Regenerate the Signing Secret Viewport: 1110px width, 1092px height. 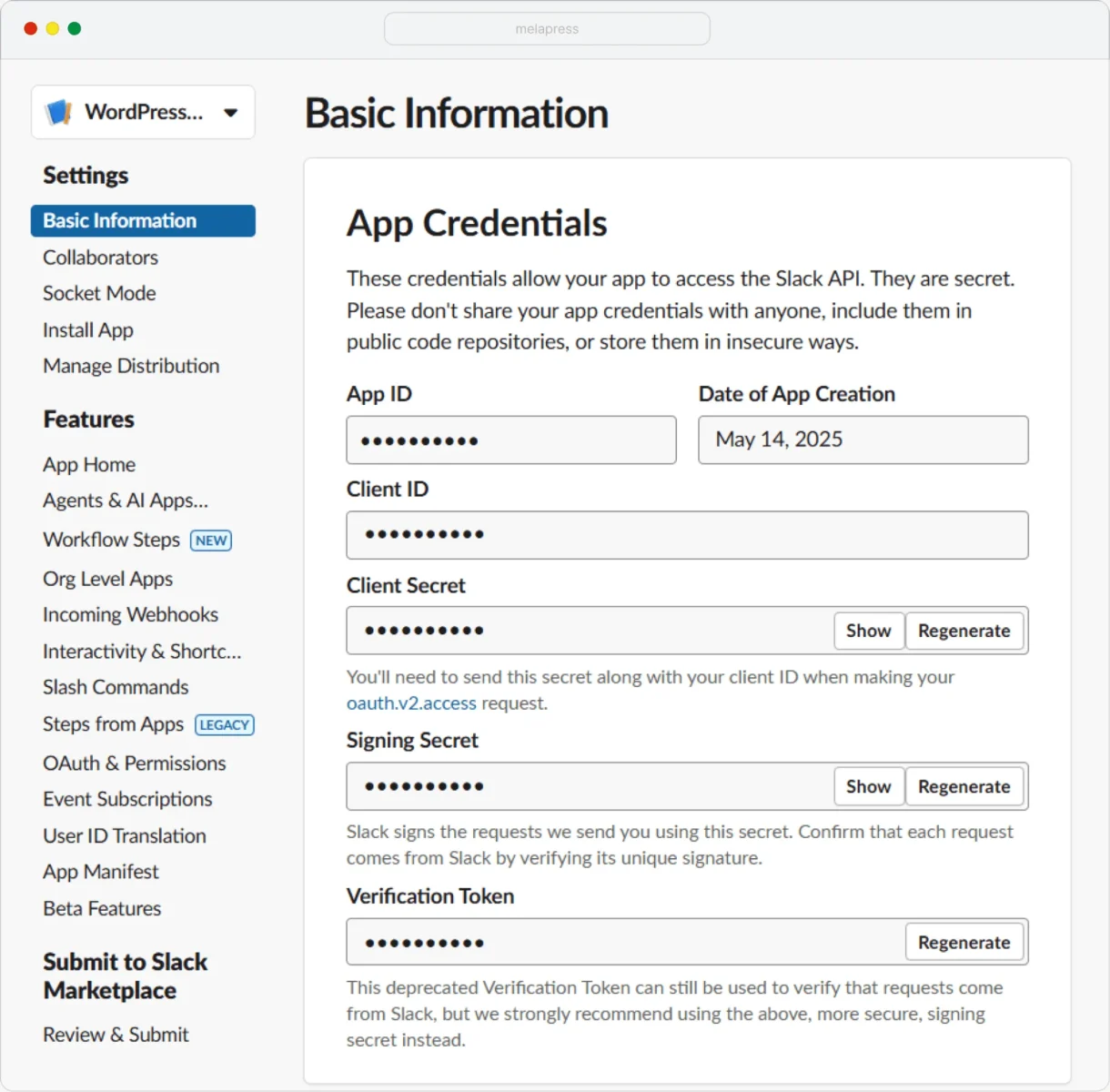pos(964,786)
